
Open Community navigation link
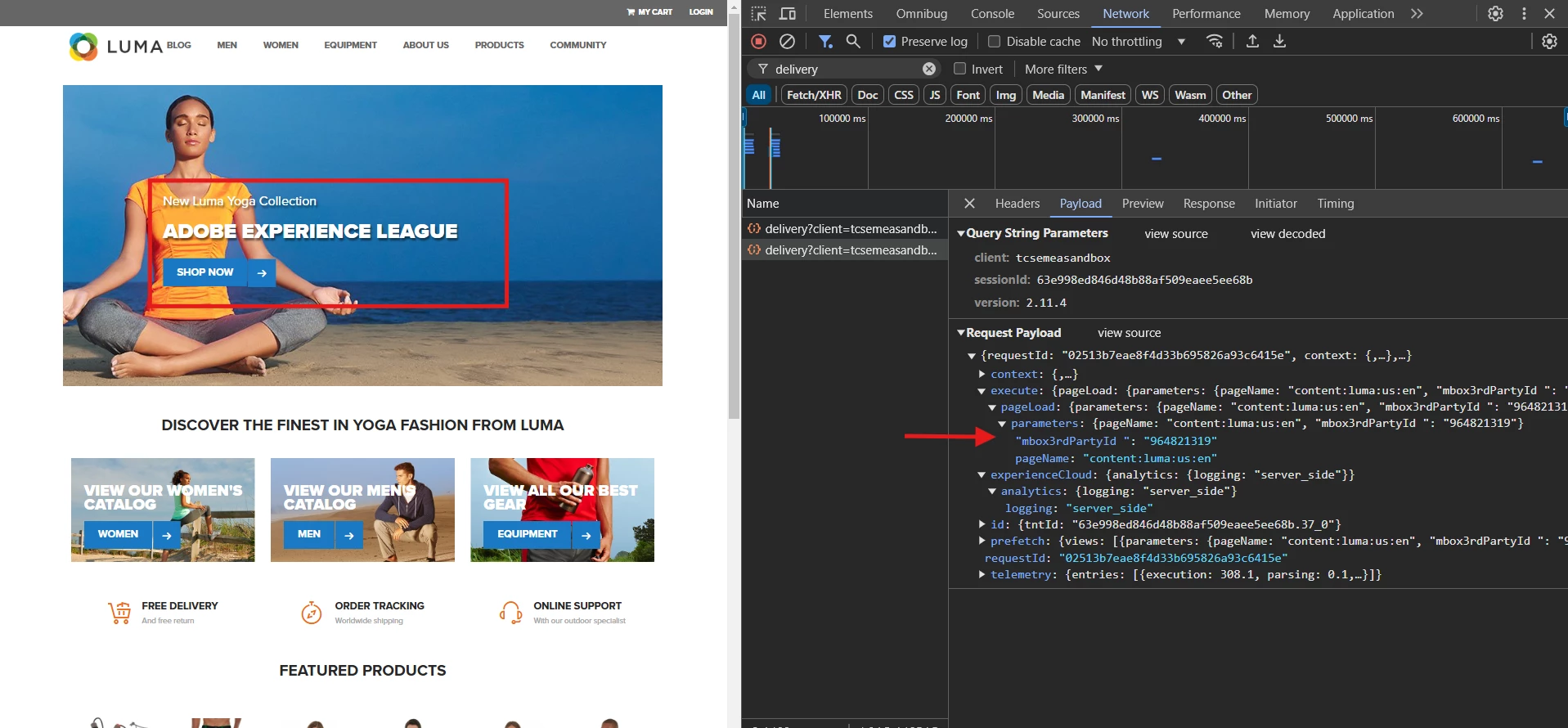578,45
